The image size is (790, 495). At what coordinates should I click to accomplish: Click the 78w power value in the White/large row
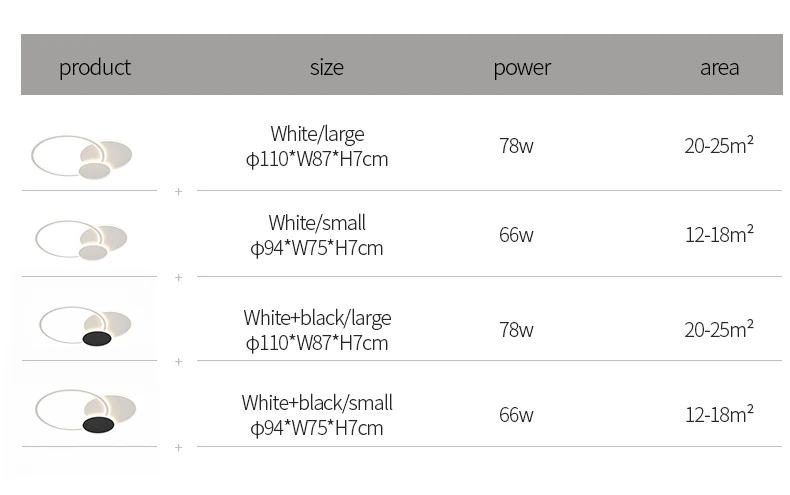(x=516, y=146)
